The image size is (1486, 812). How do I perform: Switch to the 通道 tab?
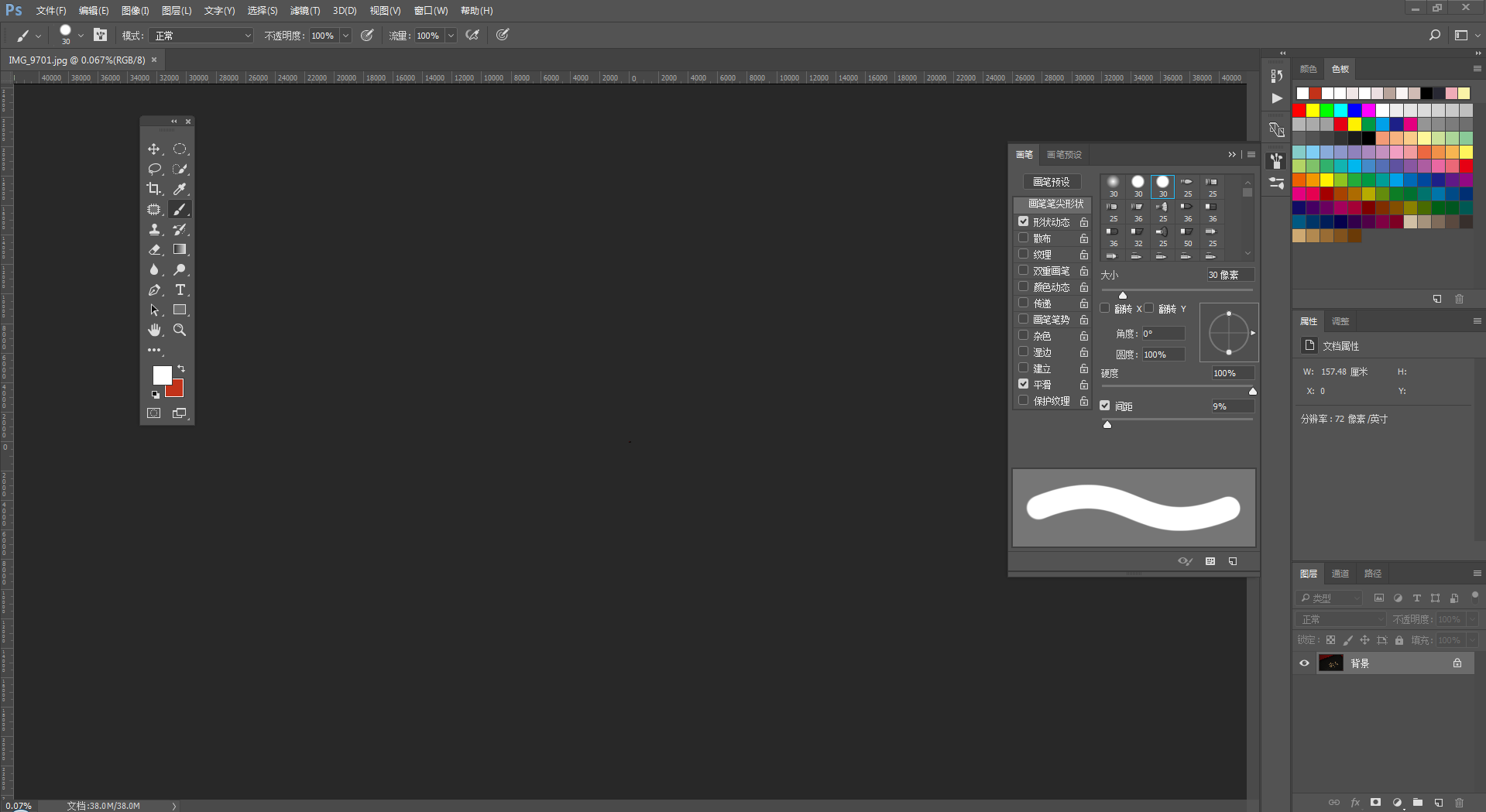(x=1340, y=574)
